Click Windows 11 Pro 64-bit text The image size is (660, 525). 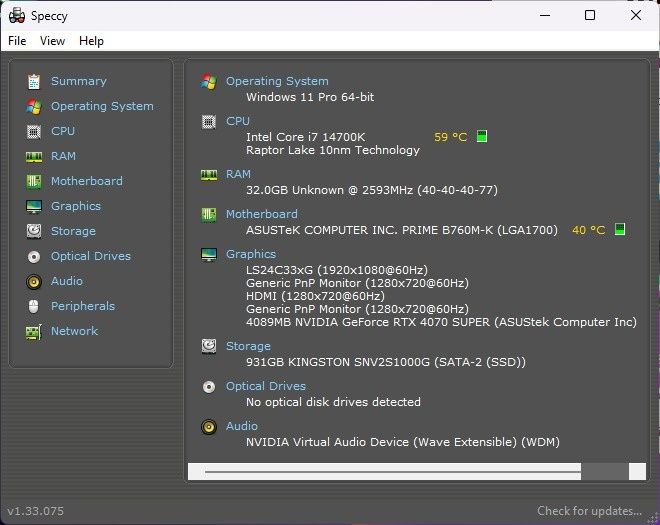[310, 97]
